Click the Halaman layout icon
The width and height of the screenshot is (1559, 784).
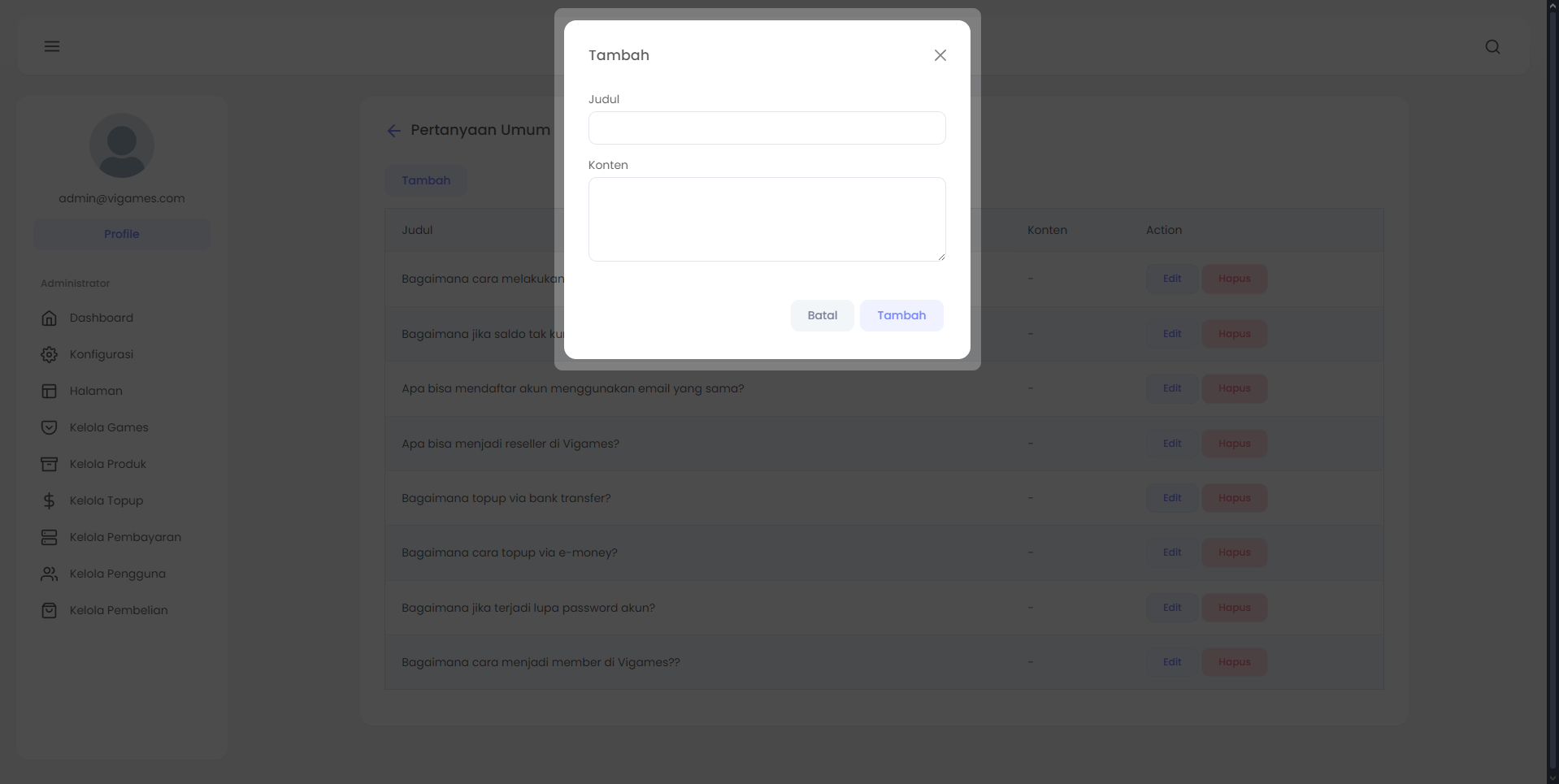click(x=50, y=391)
